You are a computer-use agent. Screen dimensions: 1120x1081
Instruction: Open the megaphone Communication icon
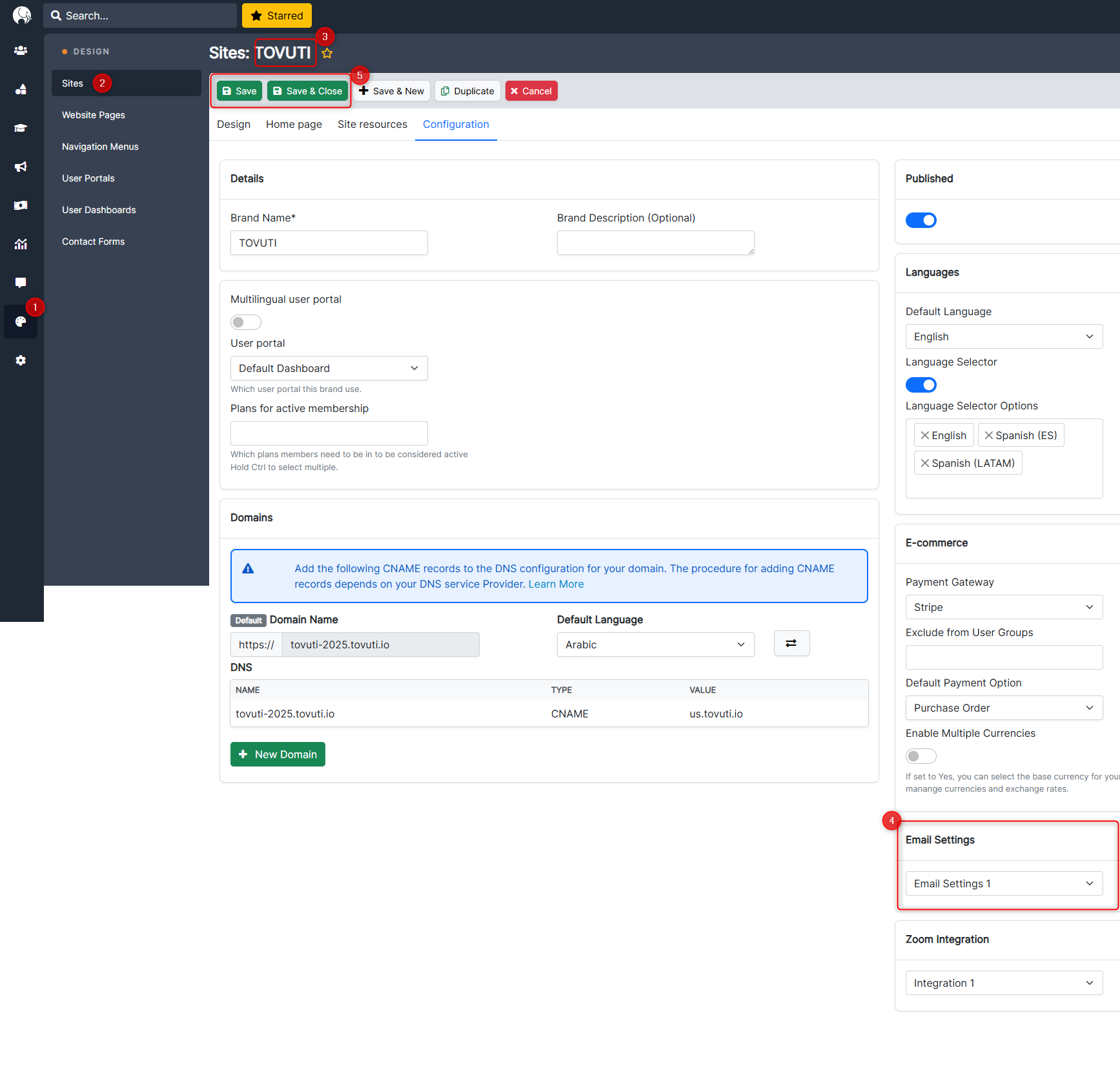pos(21,167)
